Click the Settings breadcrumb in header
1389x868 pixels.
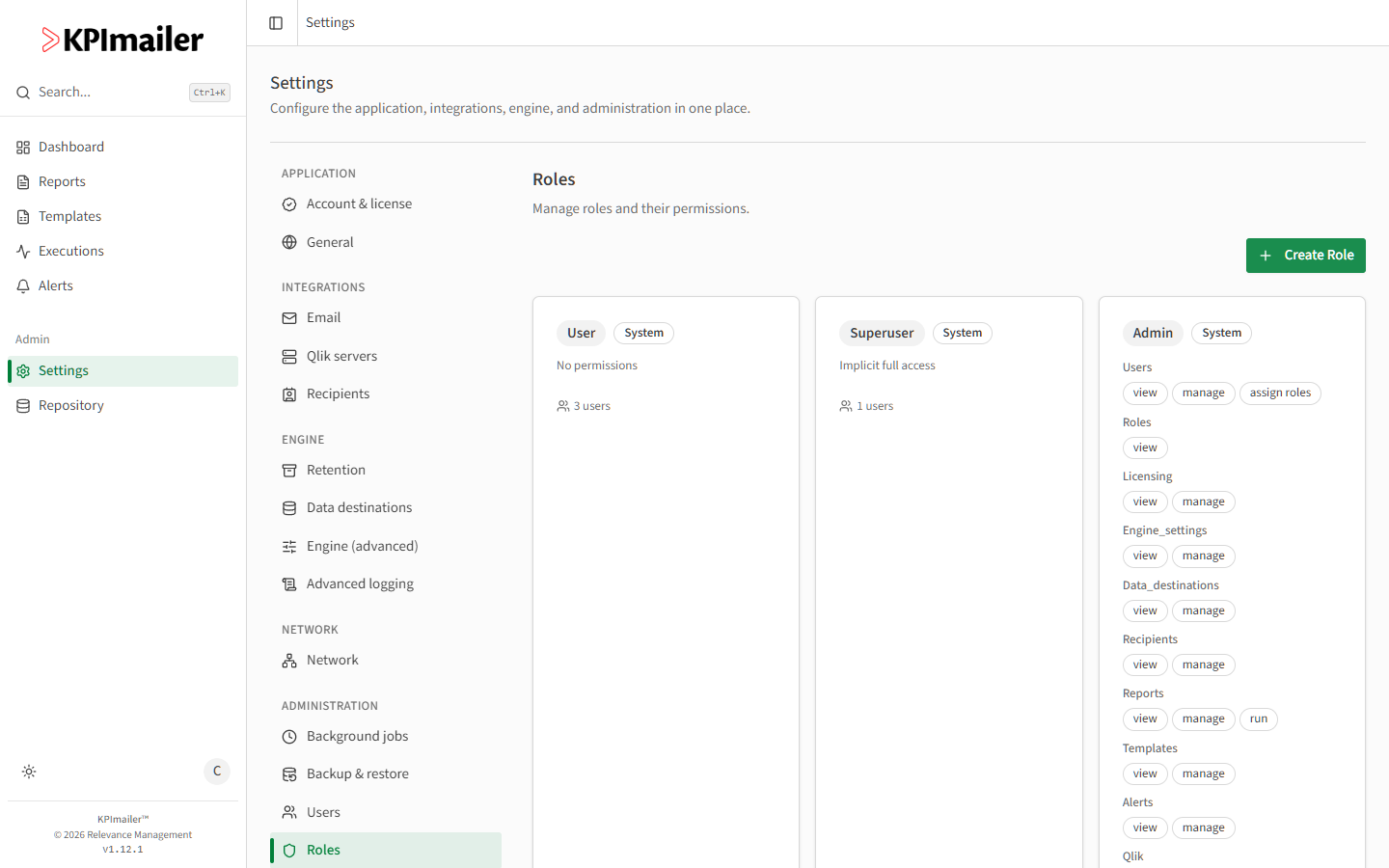330,23
